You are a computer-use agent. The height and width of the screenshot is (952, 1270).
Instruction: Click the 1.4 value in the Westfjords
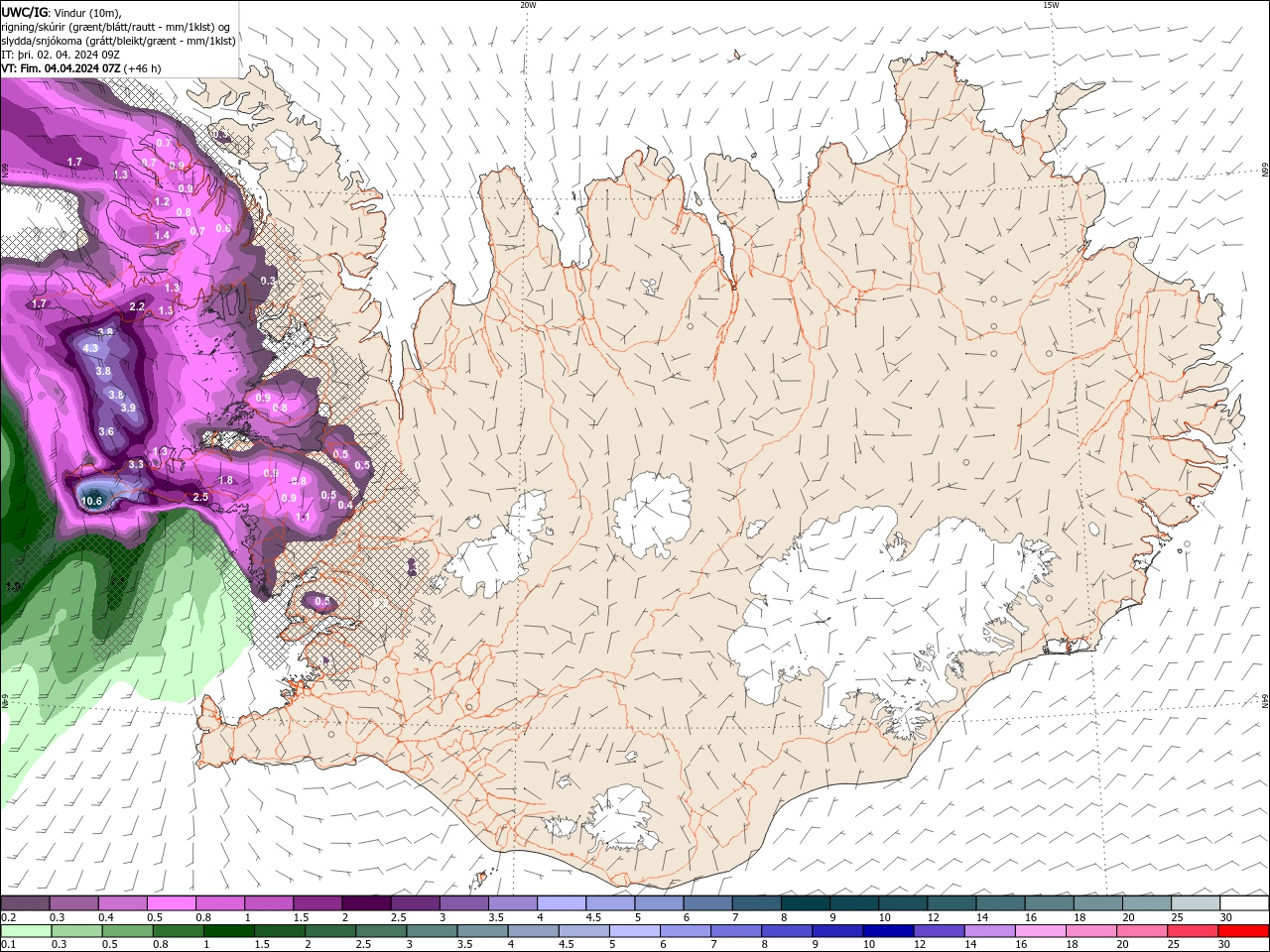(x=162, y=235)
